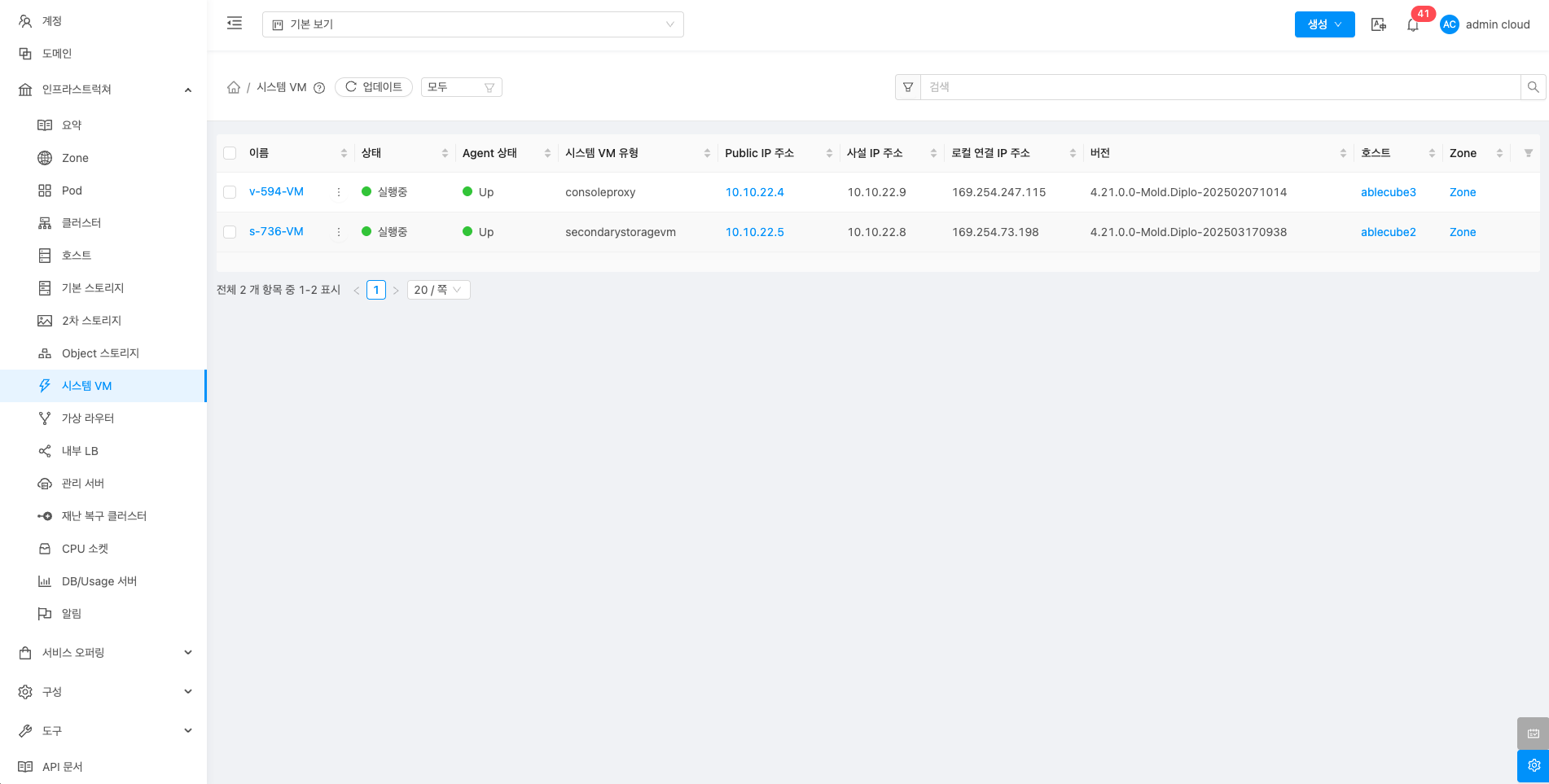Select the s-736-VM row checkbox
Screen dimensions: 1549x784
pyautogui.click(x=230, y=232)
